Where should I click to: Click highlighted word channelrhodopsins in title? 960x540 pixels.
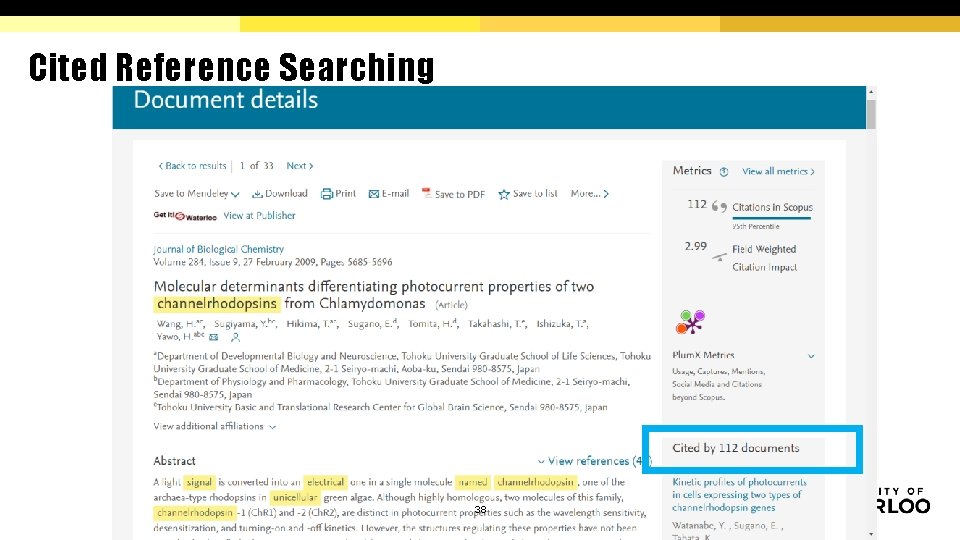point(217,304)
